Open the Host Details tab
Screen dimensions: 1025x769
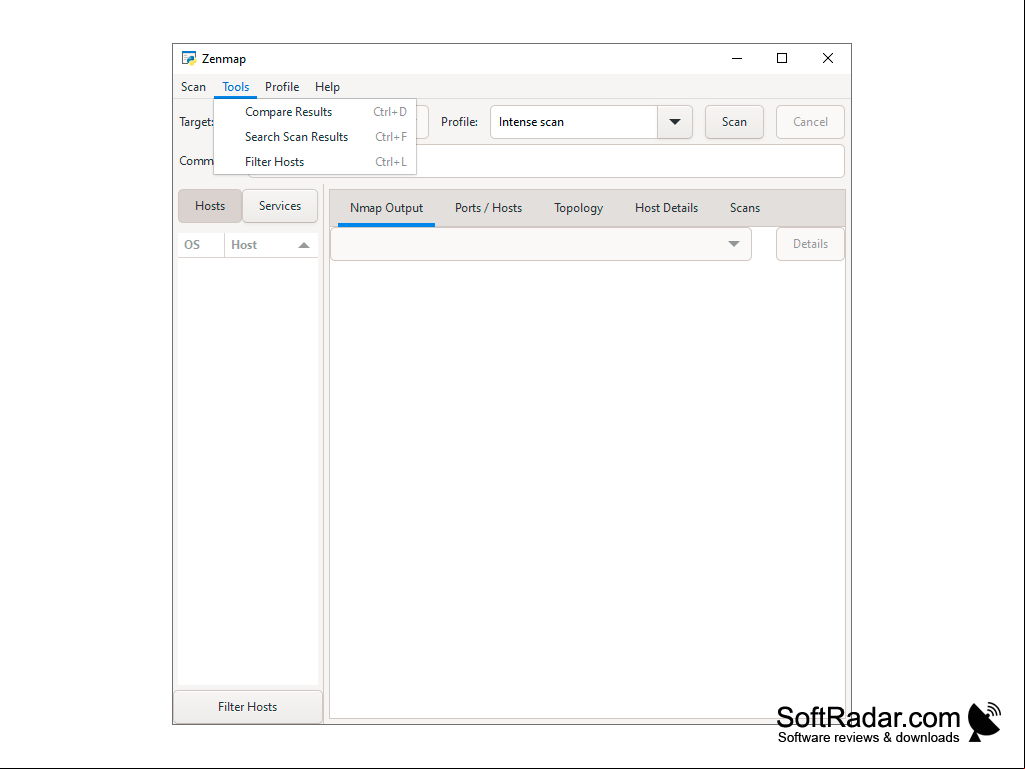click(666, 208)
